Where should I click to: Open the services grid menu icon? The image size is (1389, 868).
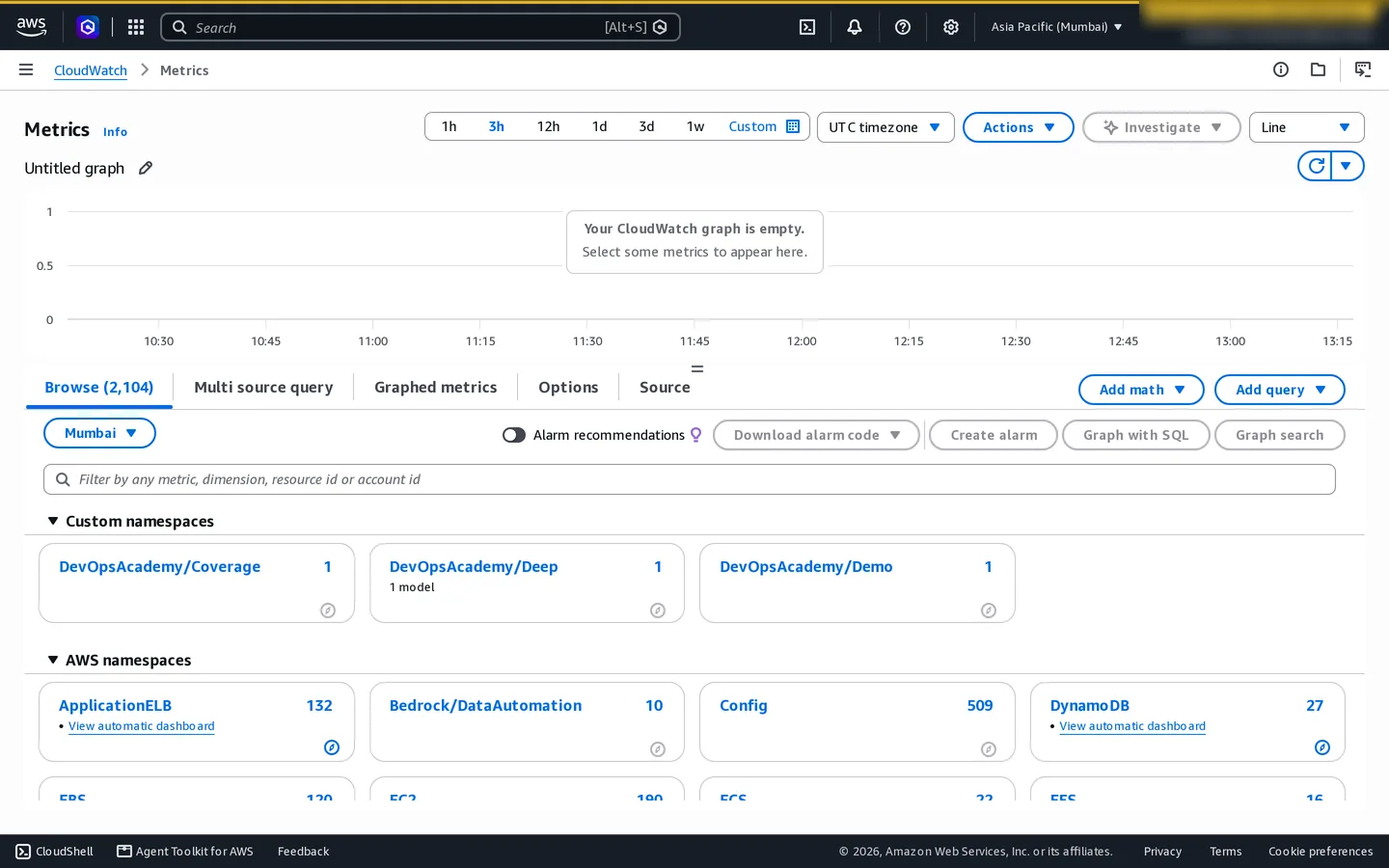coord(136,27)
